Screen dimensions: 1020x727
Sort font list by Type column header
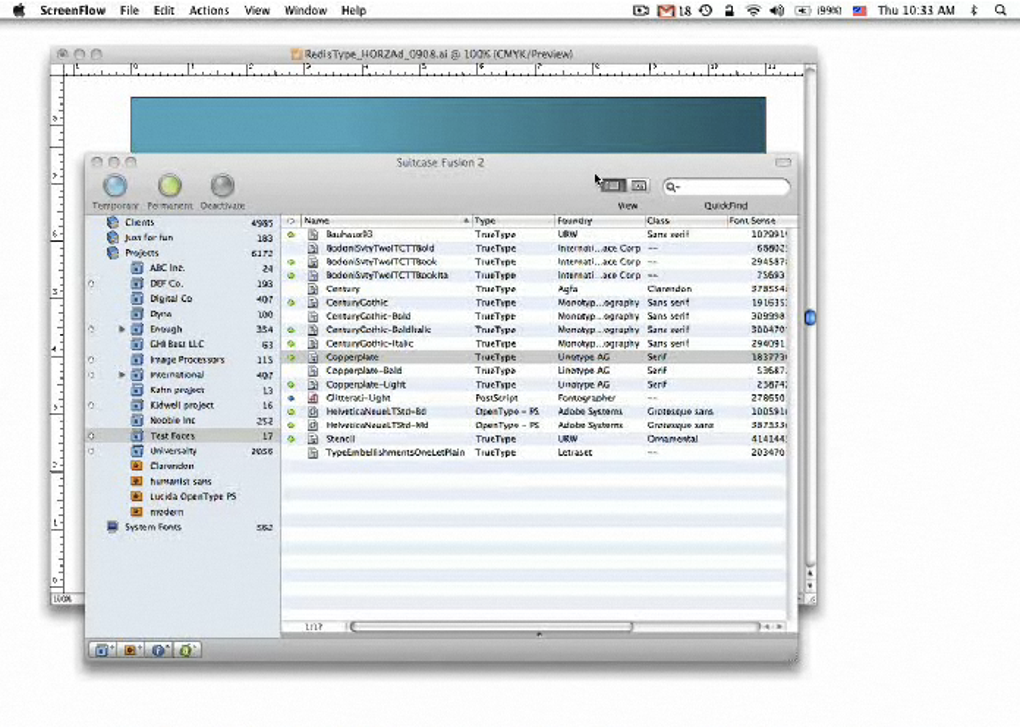[513, 221]
